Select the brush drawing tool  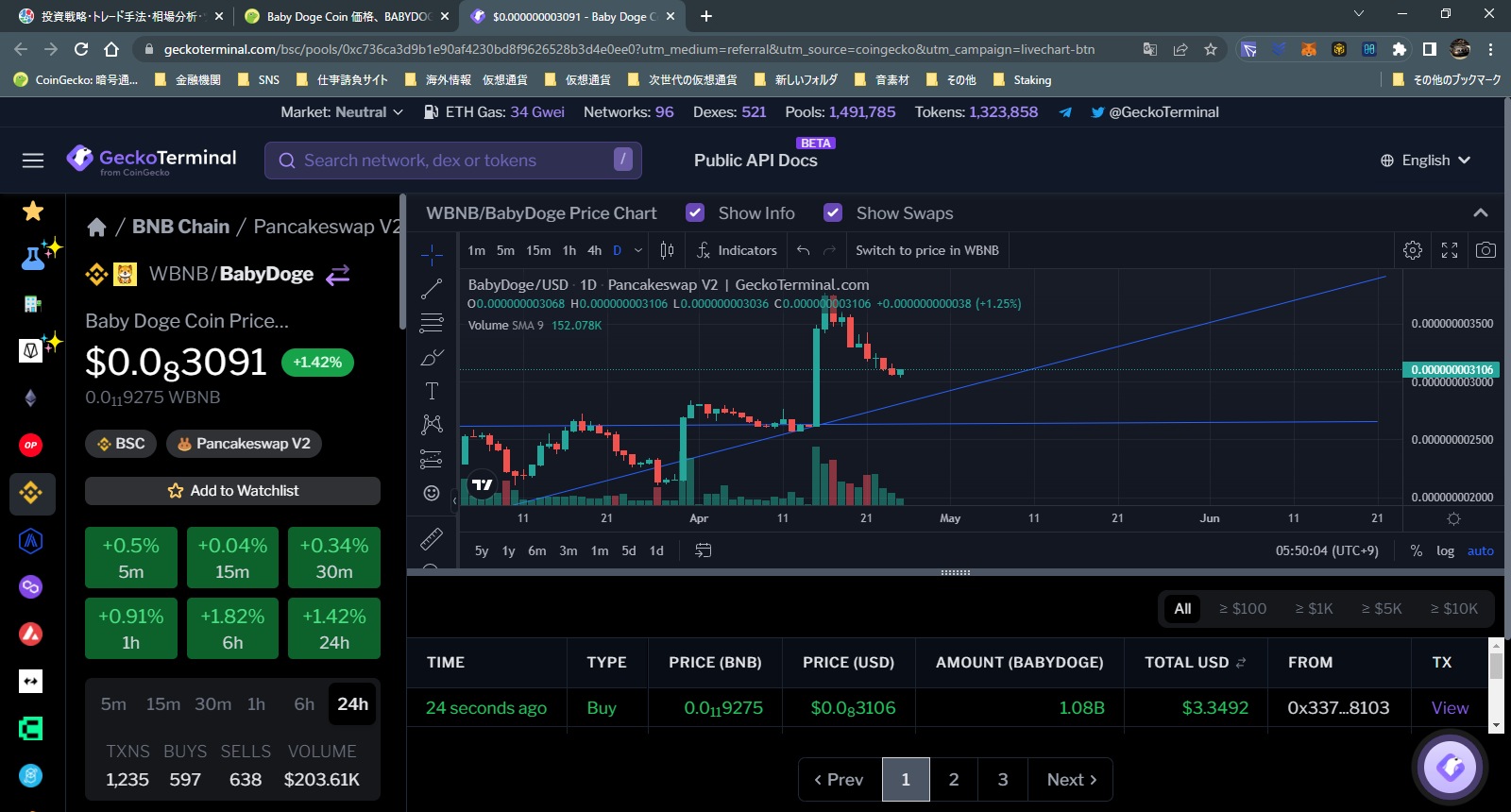pos(432,357)
